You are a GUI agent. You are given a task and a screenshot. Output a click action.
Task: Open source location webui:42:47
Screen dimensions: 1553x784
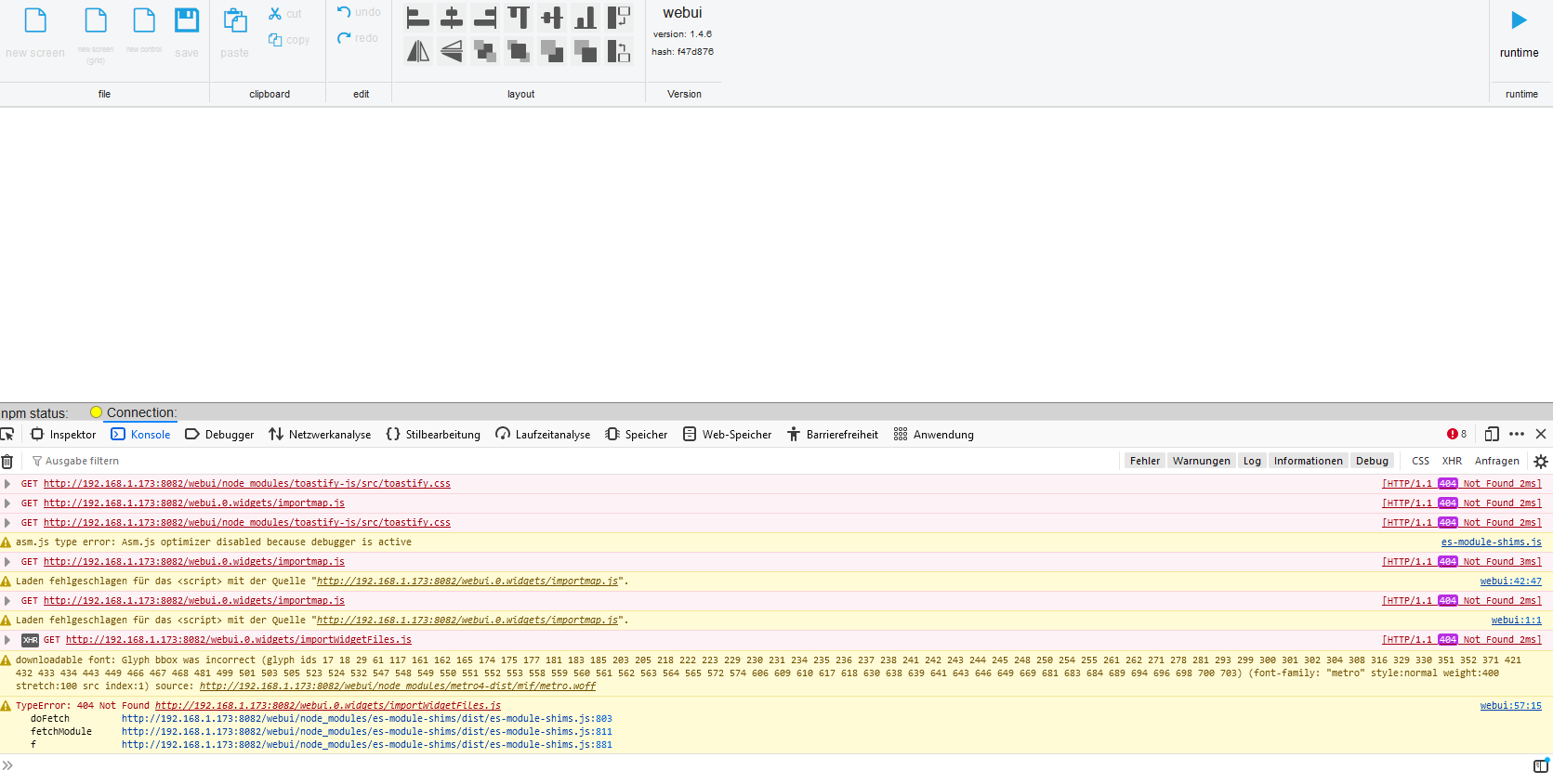point(1510,581)
